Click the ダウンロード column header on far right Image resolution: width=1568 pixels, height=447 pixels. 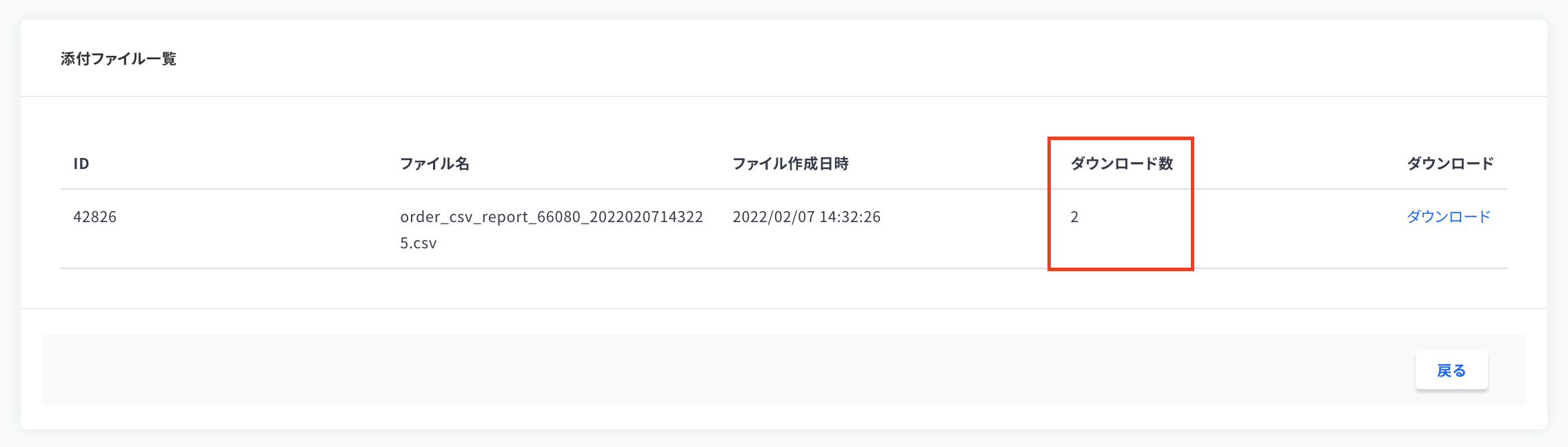1450,163
